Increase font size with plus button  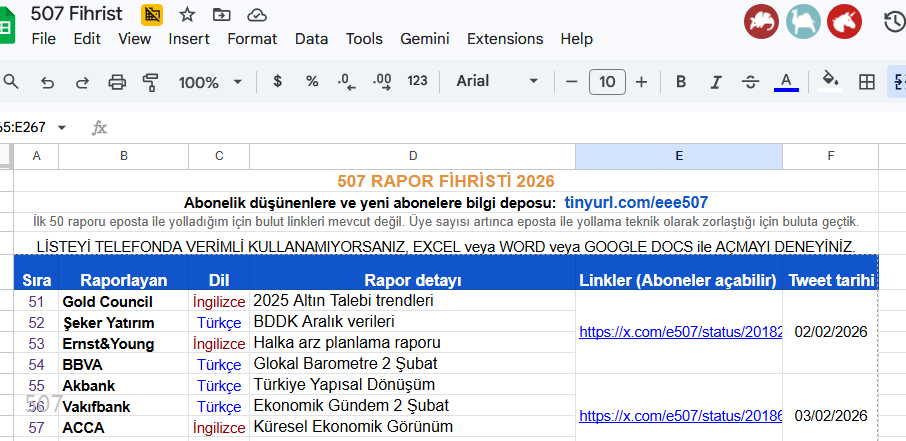pyautogui.click(x=641, y=82)
